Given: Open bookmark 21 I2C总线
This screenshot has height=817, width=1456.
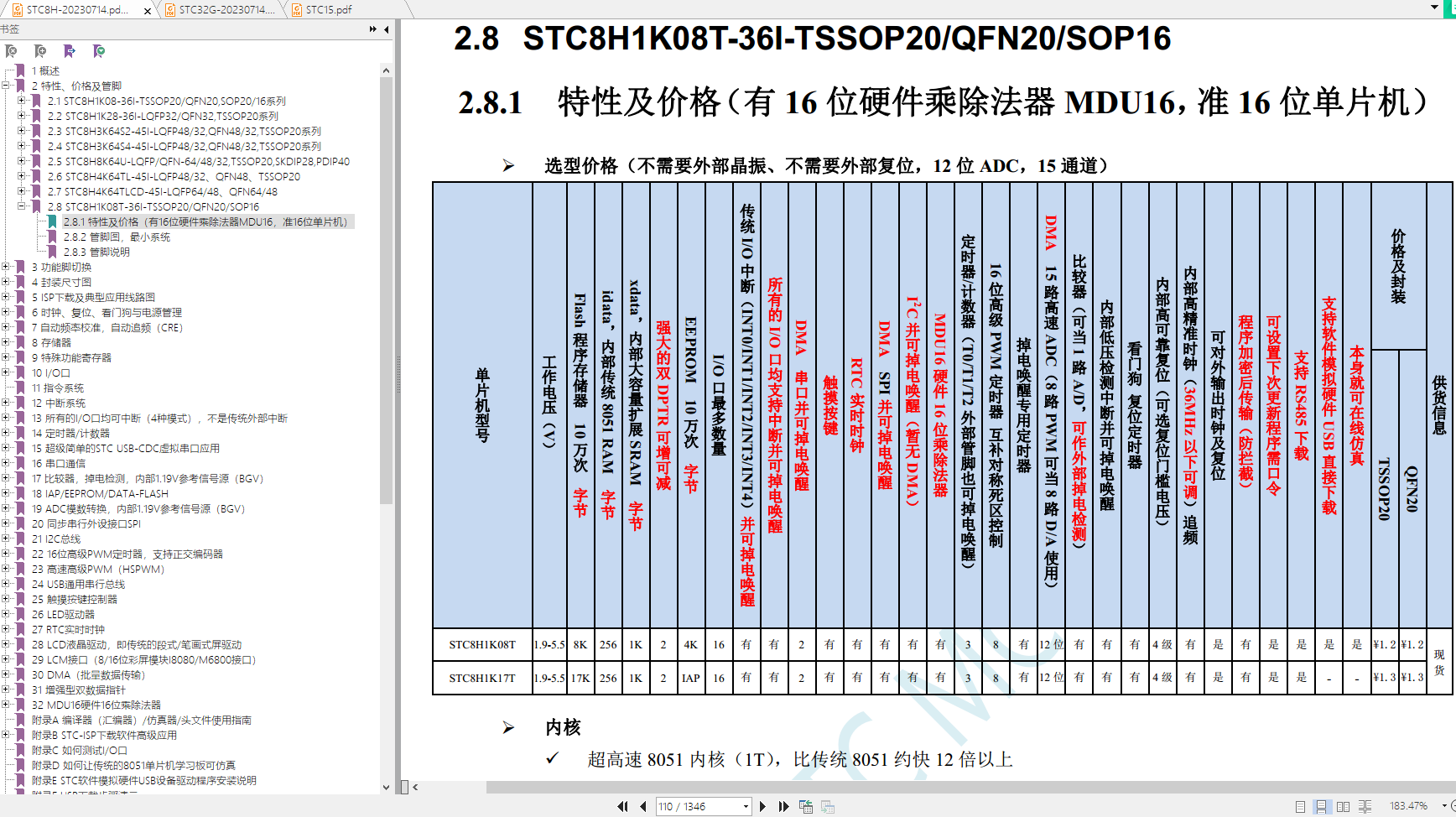Looking at the screenshot, I should click(56, 539).
